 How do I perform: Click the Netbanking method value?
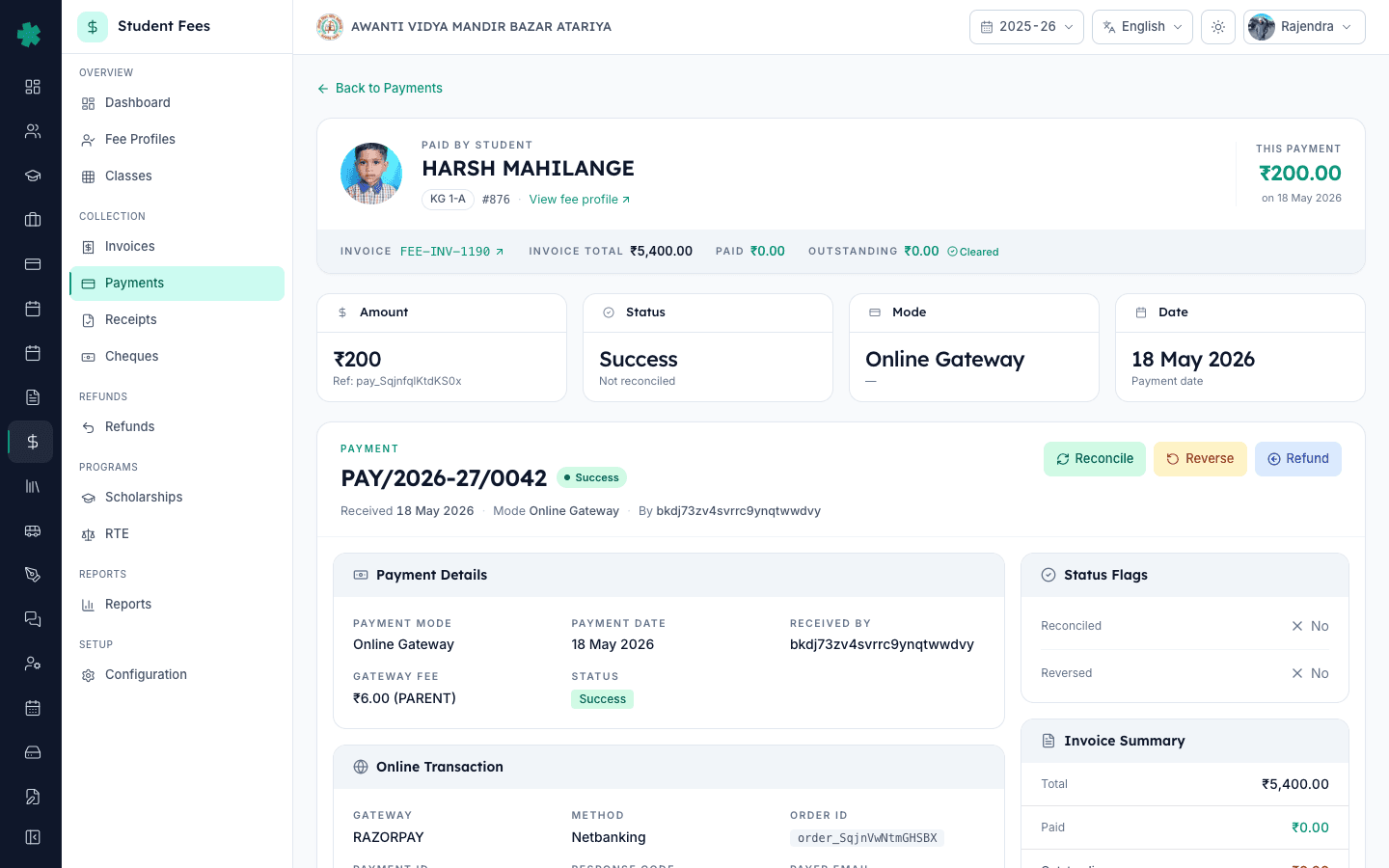pyautogui.click(x=609, y=837)
